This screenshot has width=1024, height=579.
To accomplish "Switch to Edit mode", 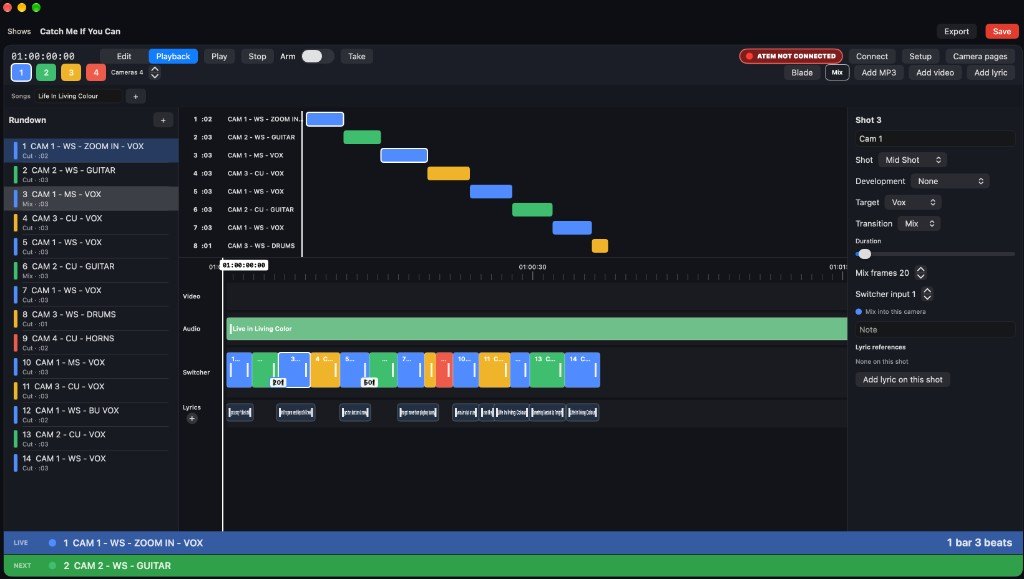I will (124, 56).
